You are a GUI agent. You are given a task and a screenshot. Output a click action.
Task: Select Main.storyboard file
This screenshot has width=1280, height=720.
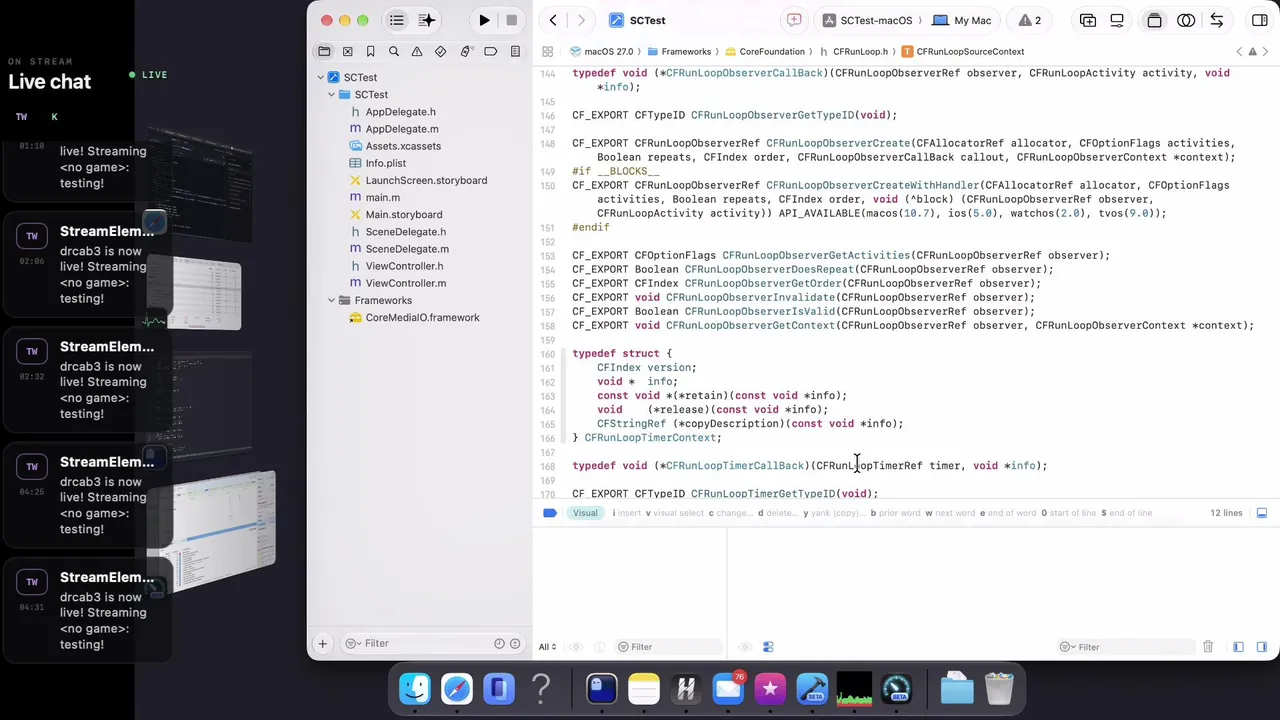(x=403, y=214)
